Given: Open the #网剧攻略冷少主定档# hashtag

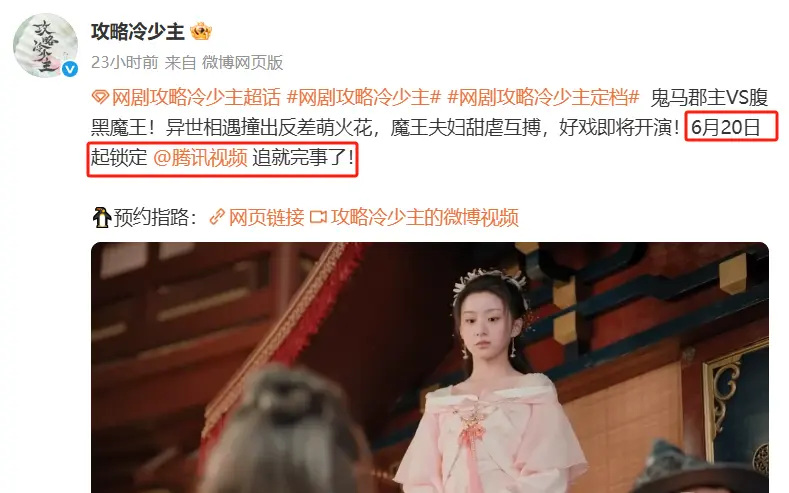Looking at the screenshot, I should point(543,97).
